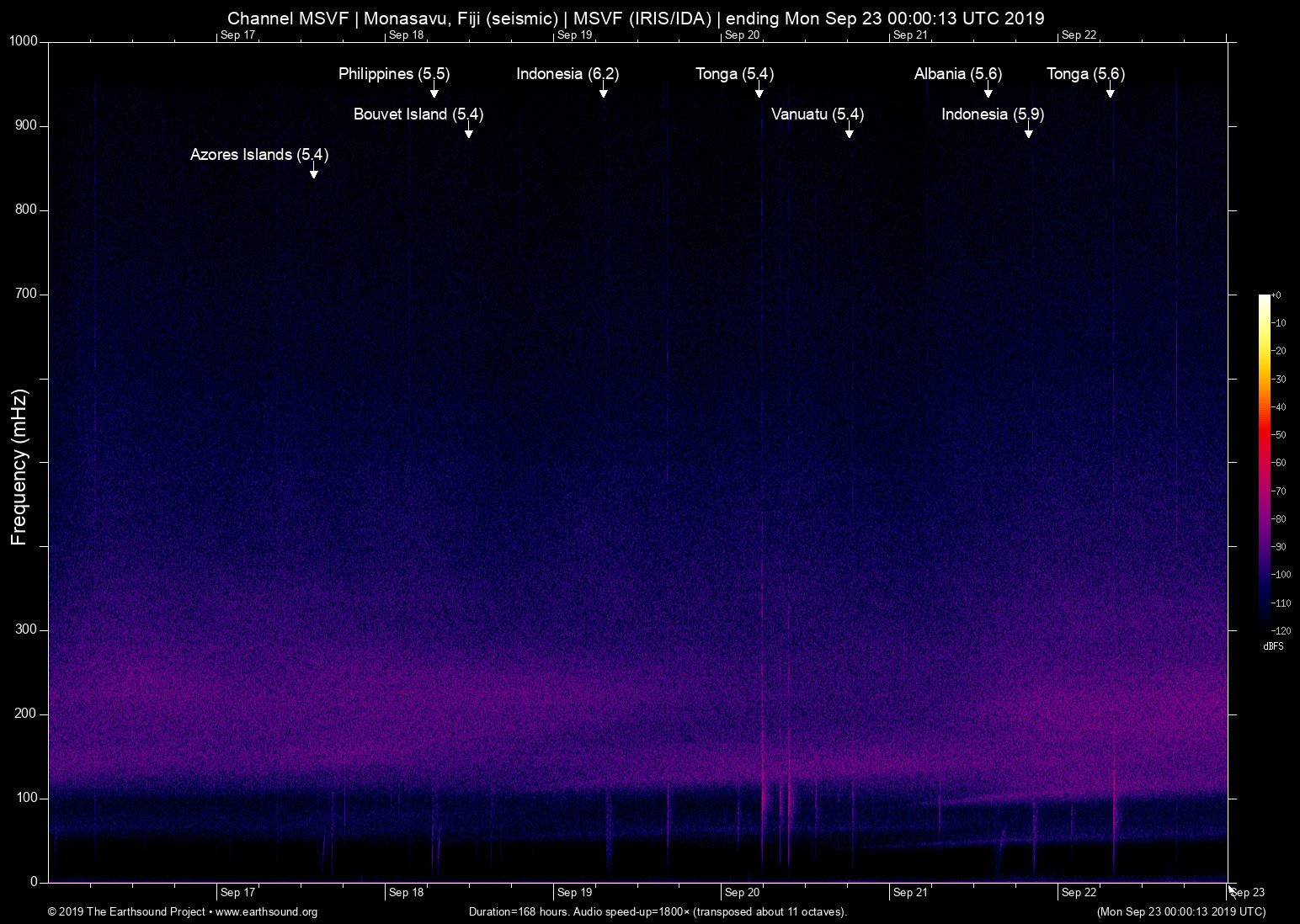This screenshot has width=1300, height=924.
Task: Click the Sep 17 label on top axis
Action: 237,35
